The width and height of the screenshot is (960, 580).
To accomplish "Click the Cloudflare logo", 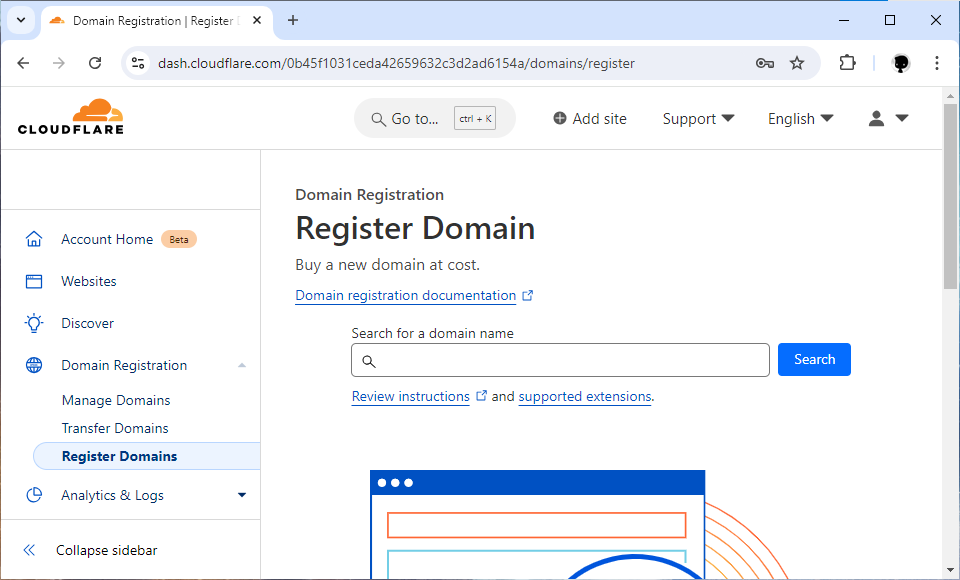I will coord(70,116).
